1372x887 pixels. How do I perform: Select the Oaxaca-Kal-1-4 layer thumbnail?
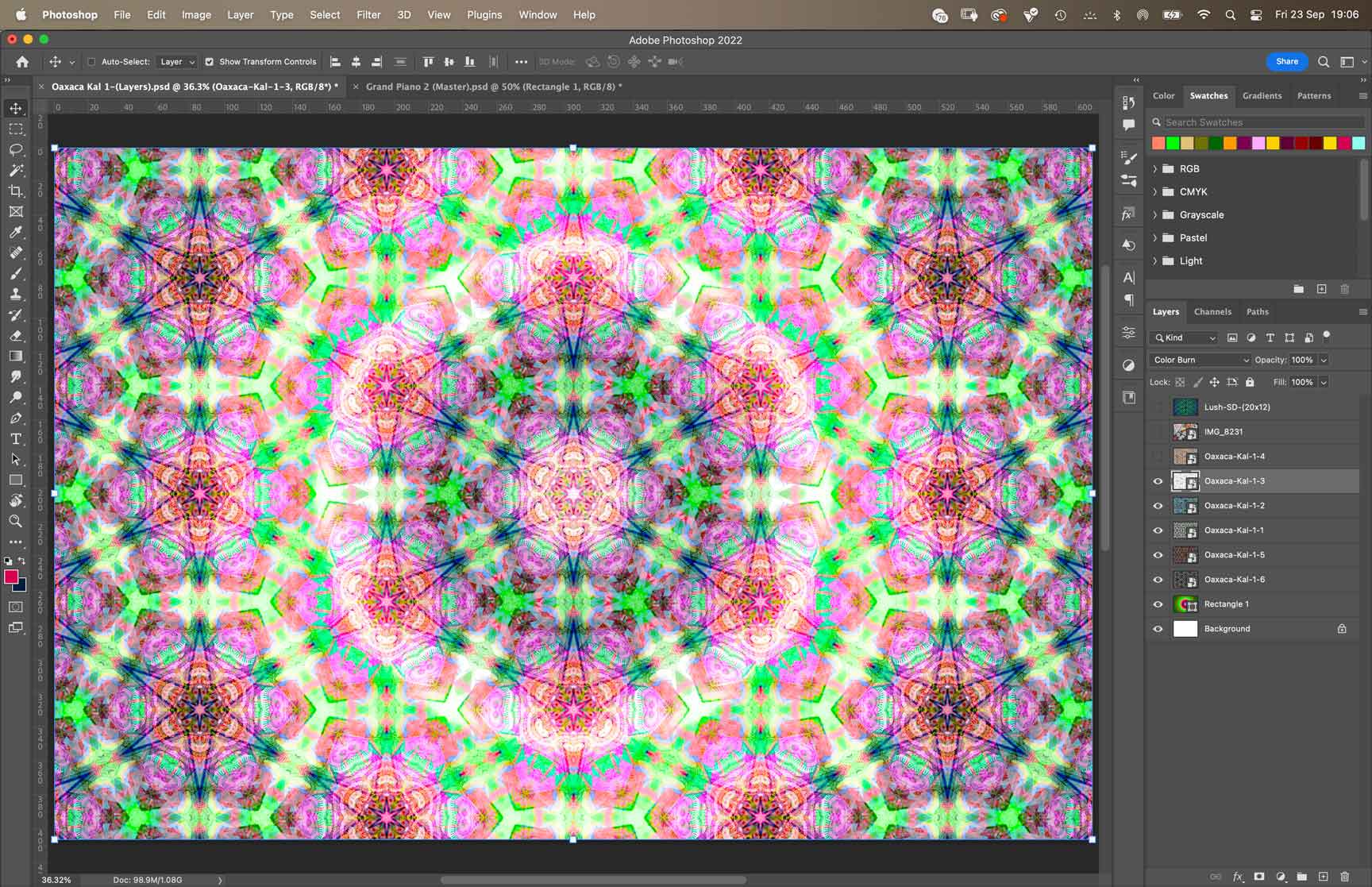tap(1185, 457)
